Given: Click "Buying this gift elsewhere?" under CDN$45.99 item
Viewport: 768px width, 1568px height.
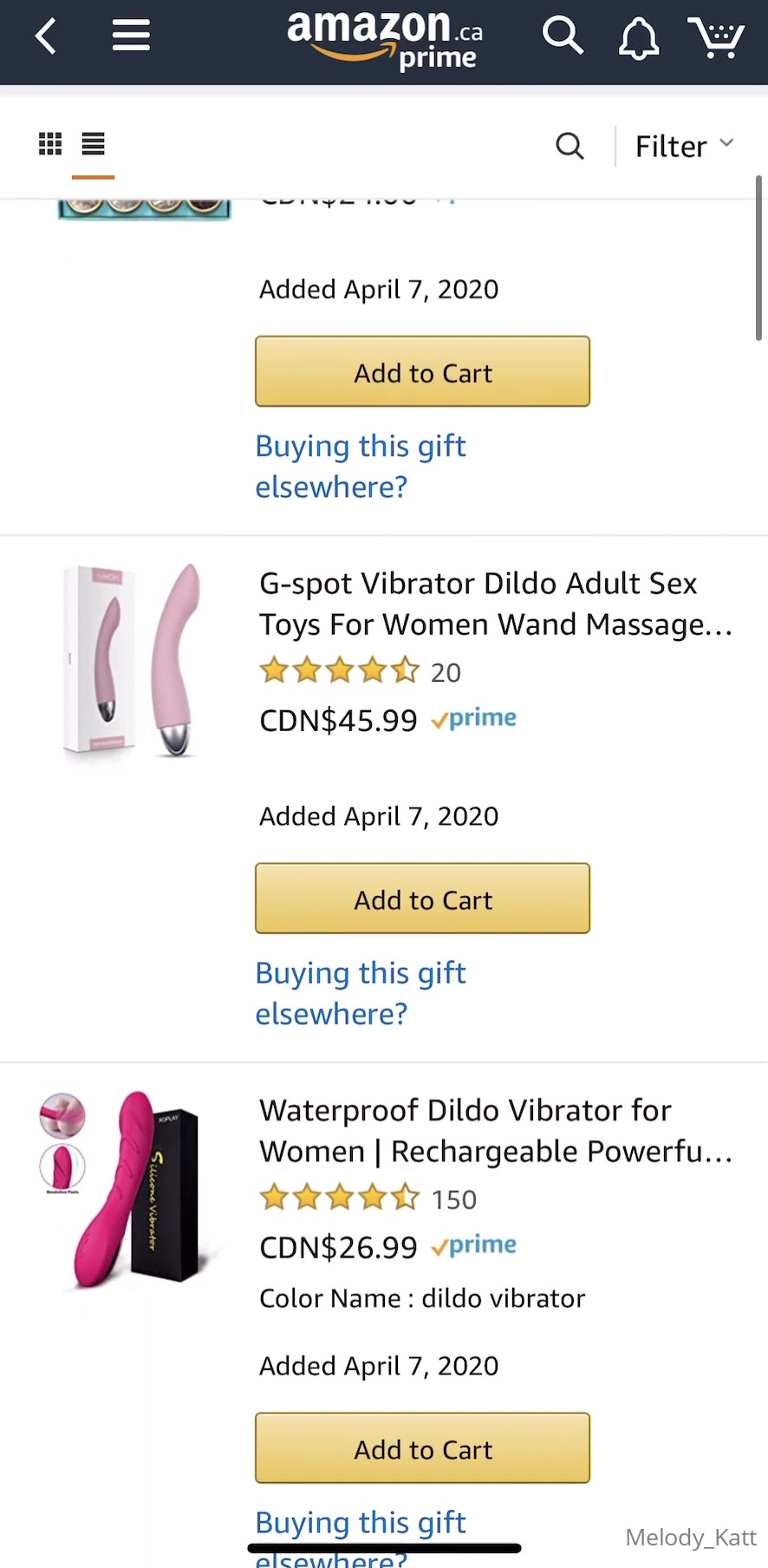Looking at the screenshot, I should tap(360, 993).
